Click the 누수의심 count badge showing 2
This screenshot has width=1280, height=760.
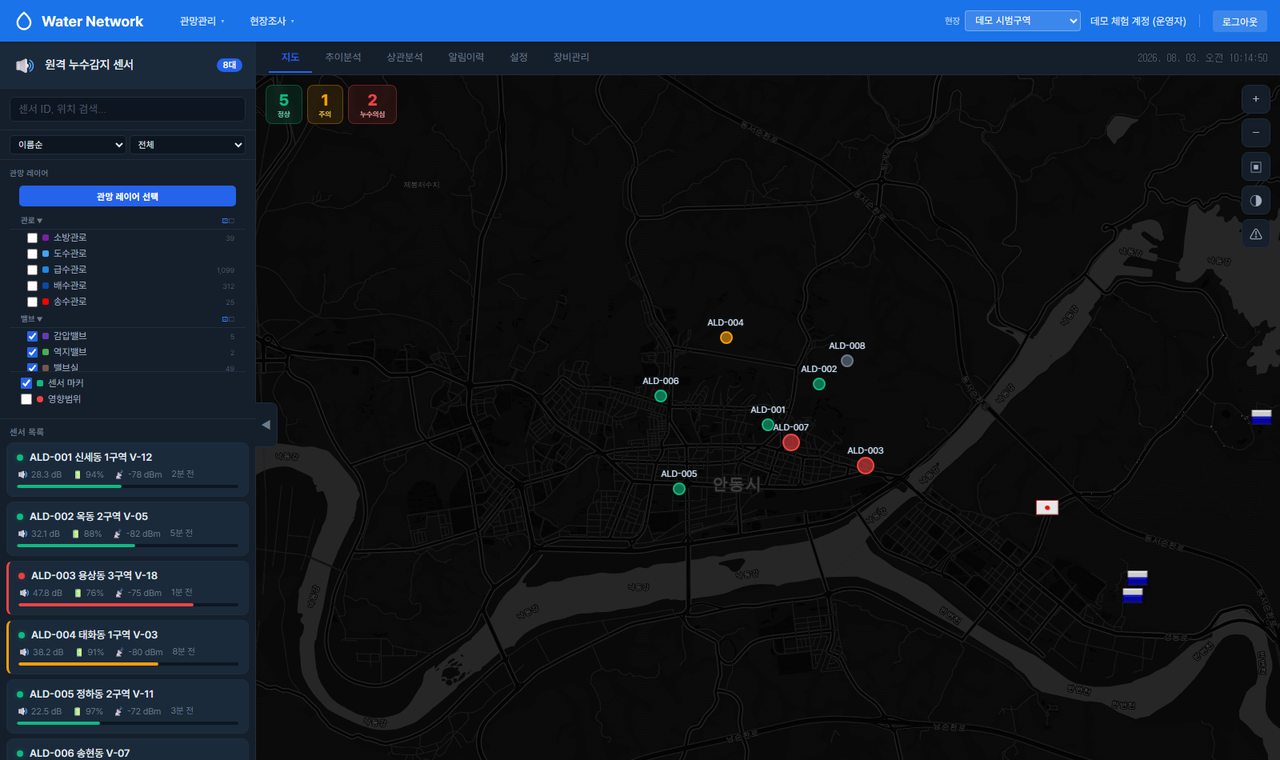coord(372,104)
